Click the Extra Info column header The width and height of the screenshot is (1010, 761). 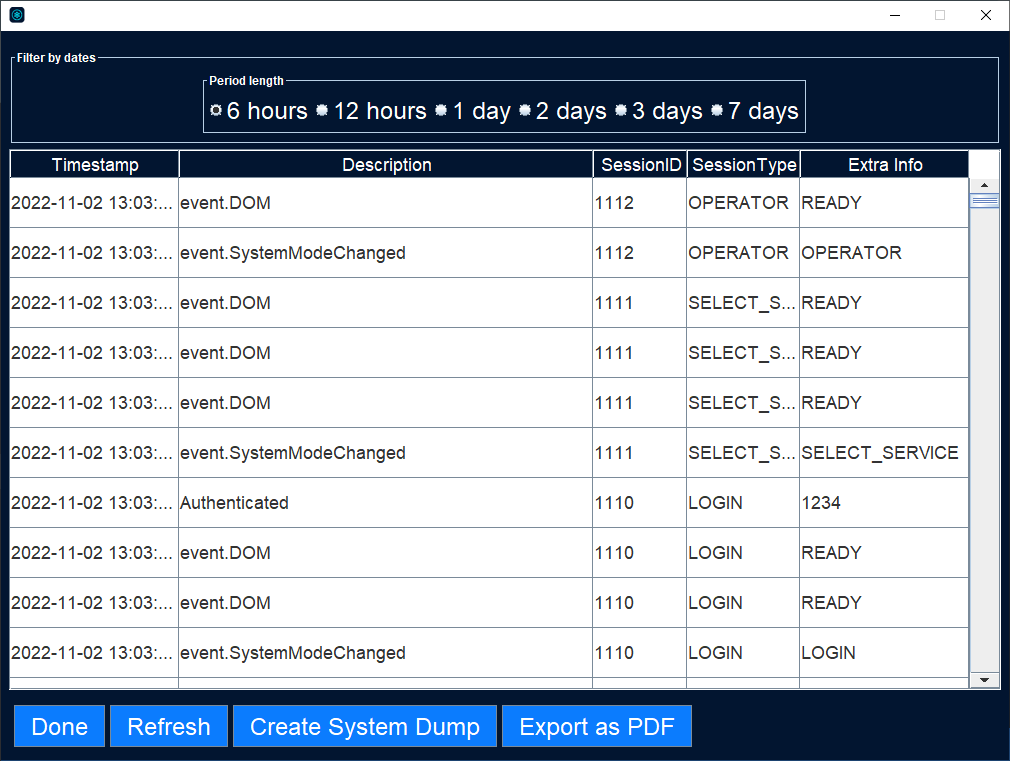pos(885,165)
